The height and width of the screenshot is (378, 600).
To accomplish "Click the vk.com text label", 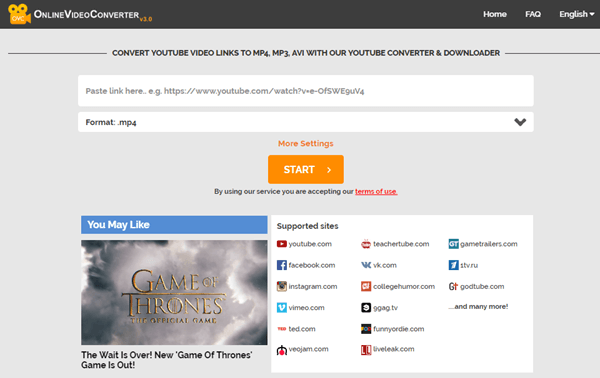I will tap(385, 265).
